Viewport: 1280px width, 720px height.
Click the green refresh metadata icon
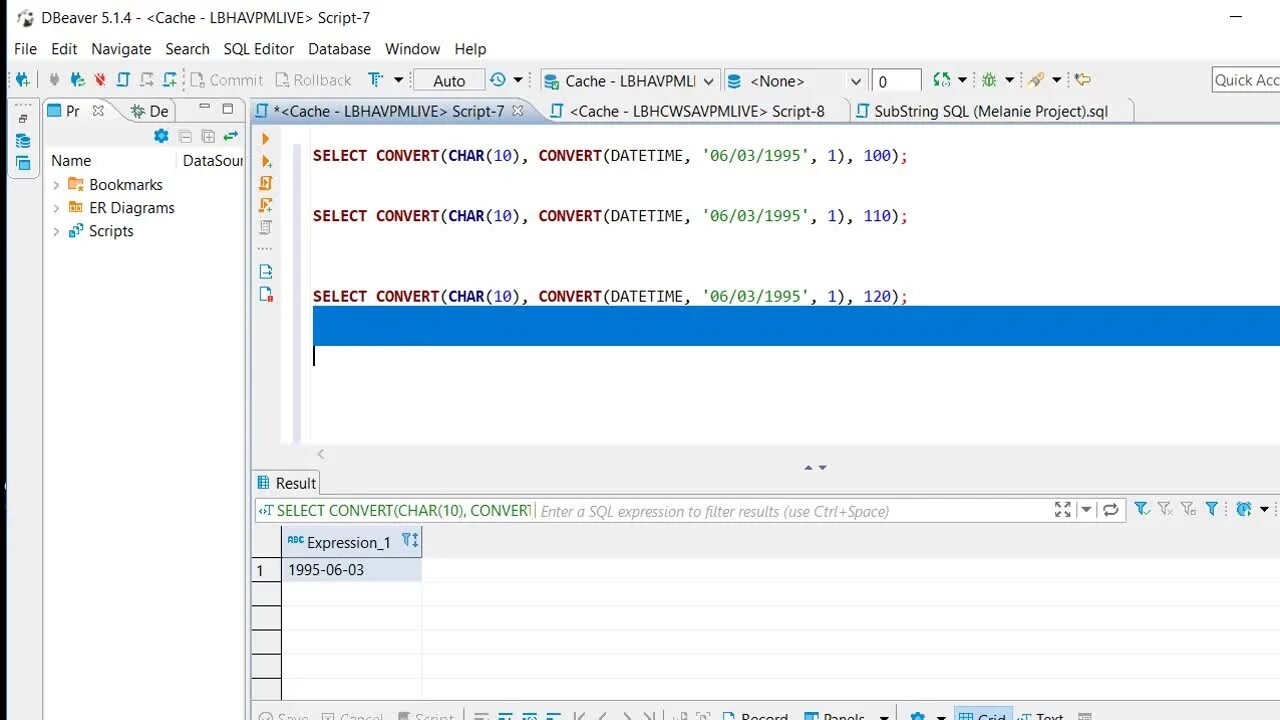(x=940, y=80)
